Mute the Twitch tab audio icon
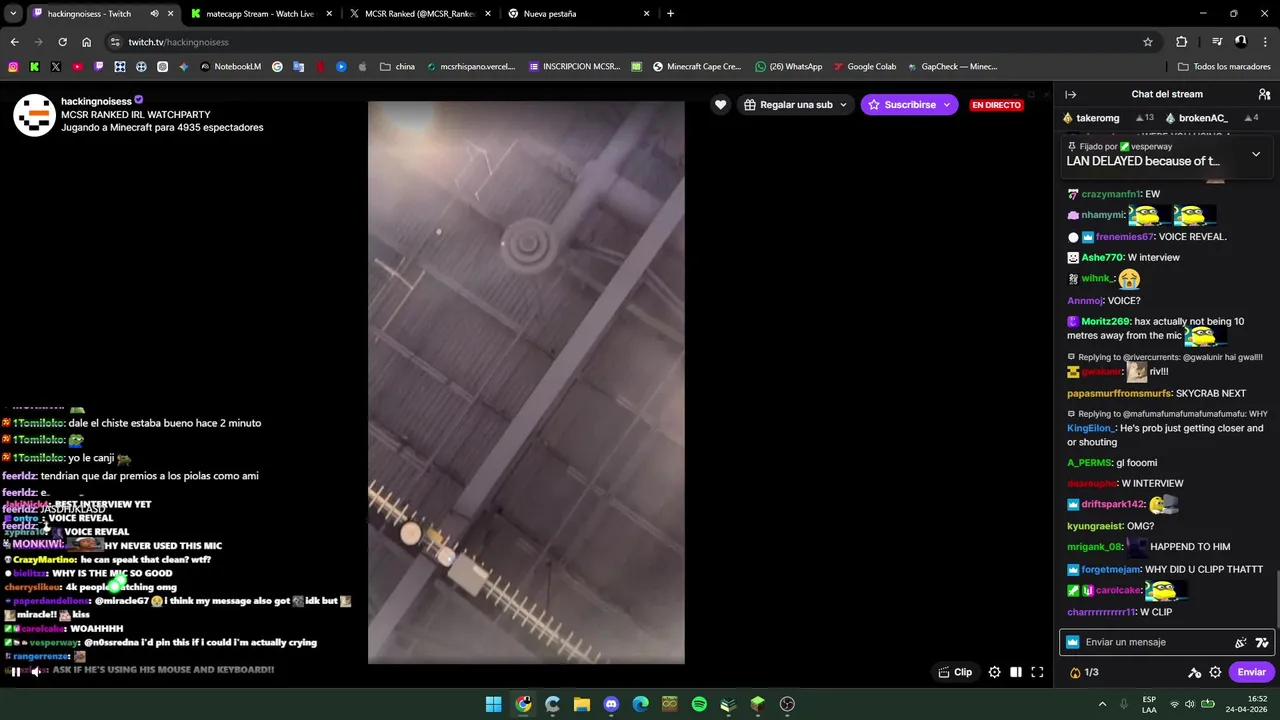 point(154,14)
